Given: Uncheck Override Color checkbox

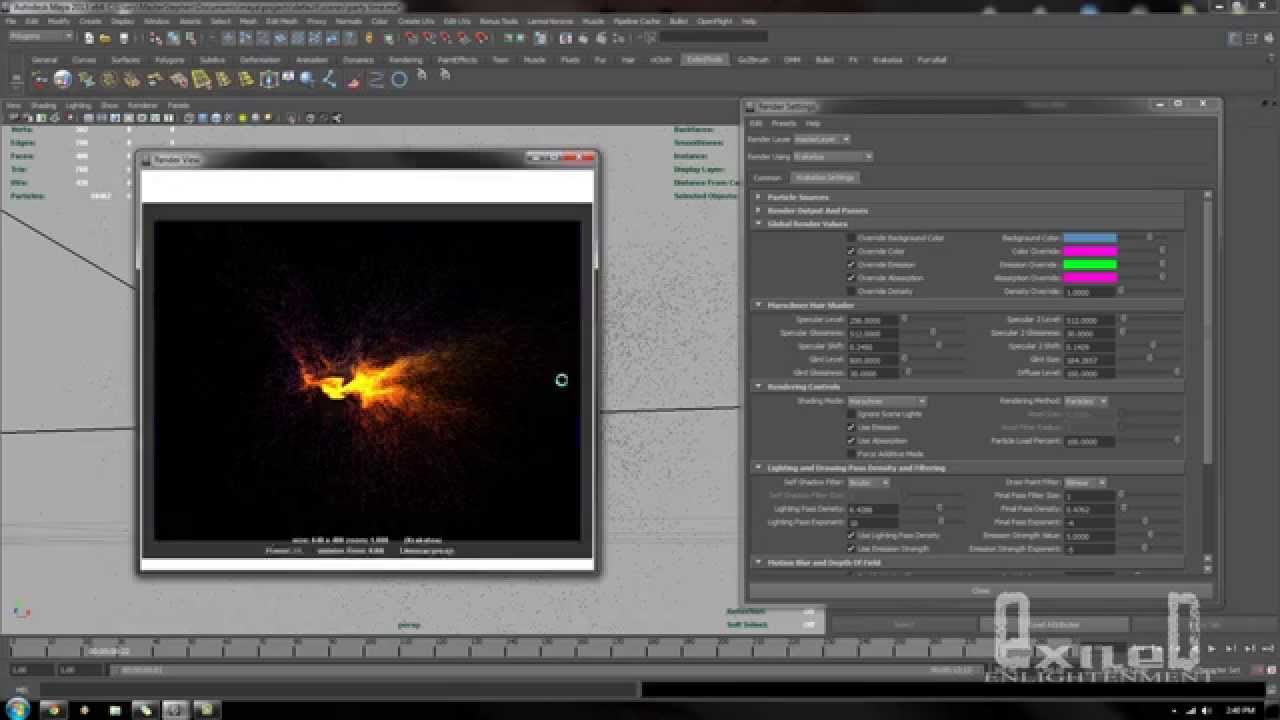Looking at the screenshot, I should pyautogui.click(x=851, y=251).
